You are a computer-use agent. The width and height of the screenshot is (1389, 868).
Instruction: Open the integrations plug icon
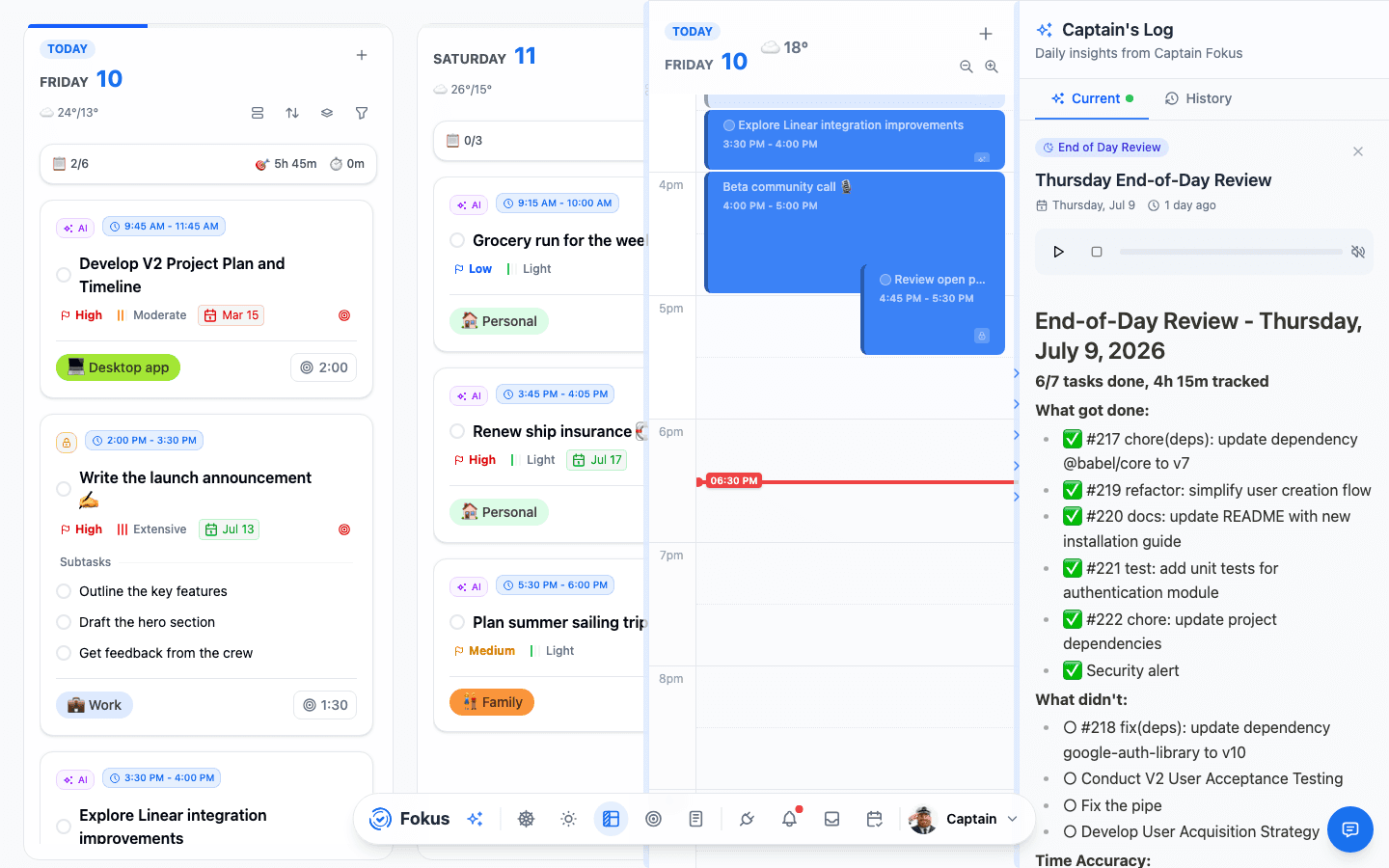pos(747,819)
